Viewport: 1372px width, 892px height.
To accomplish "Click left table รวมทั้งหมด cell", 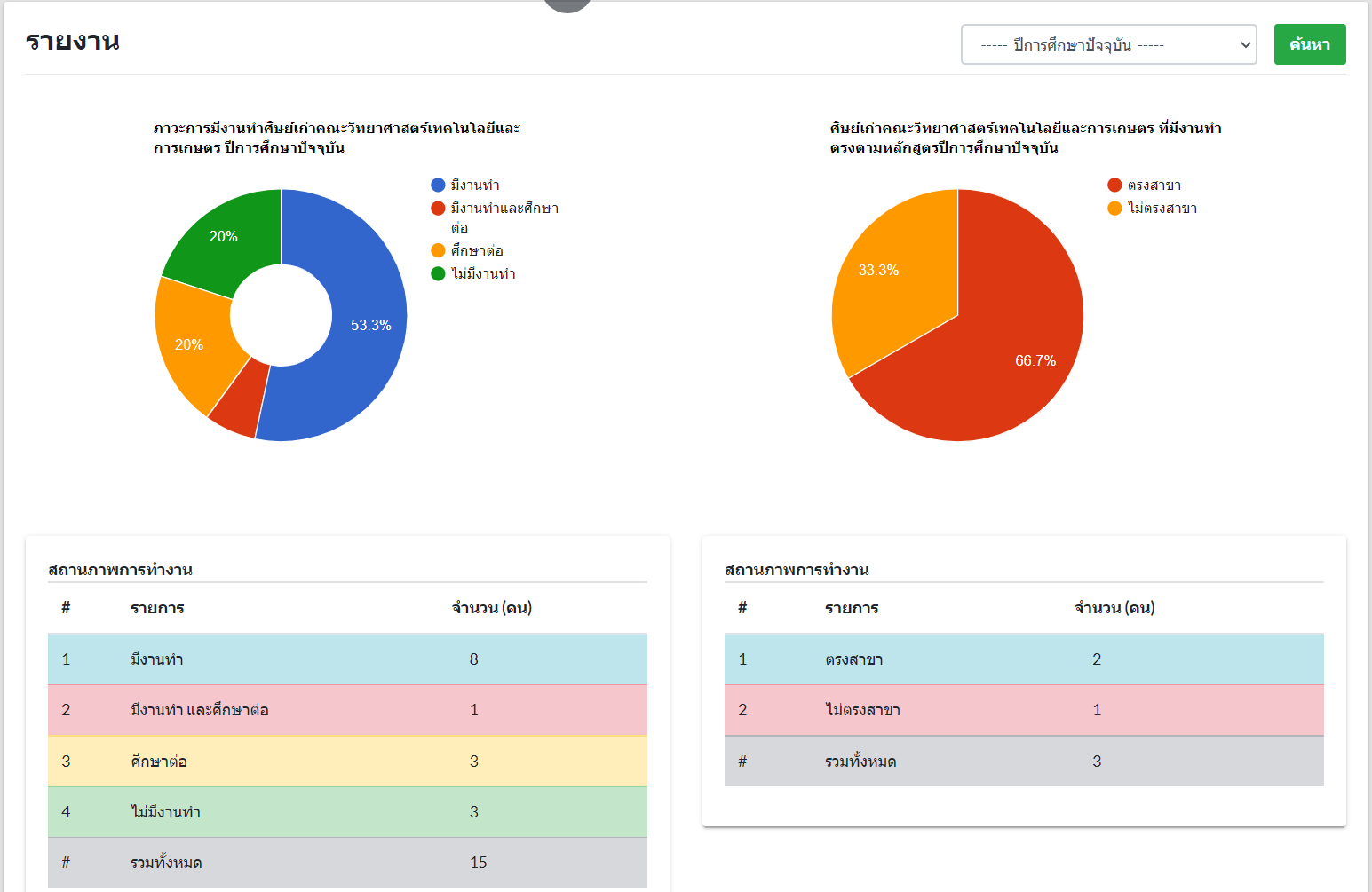I will coord(166,863).
